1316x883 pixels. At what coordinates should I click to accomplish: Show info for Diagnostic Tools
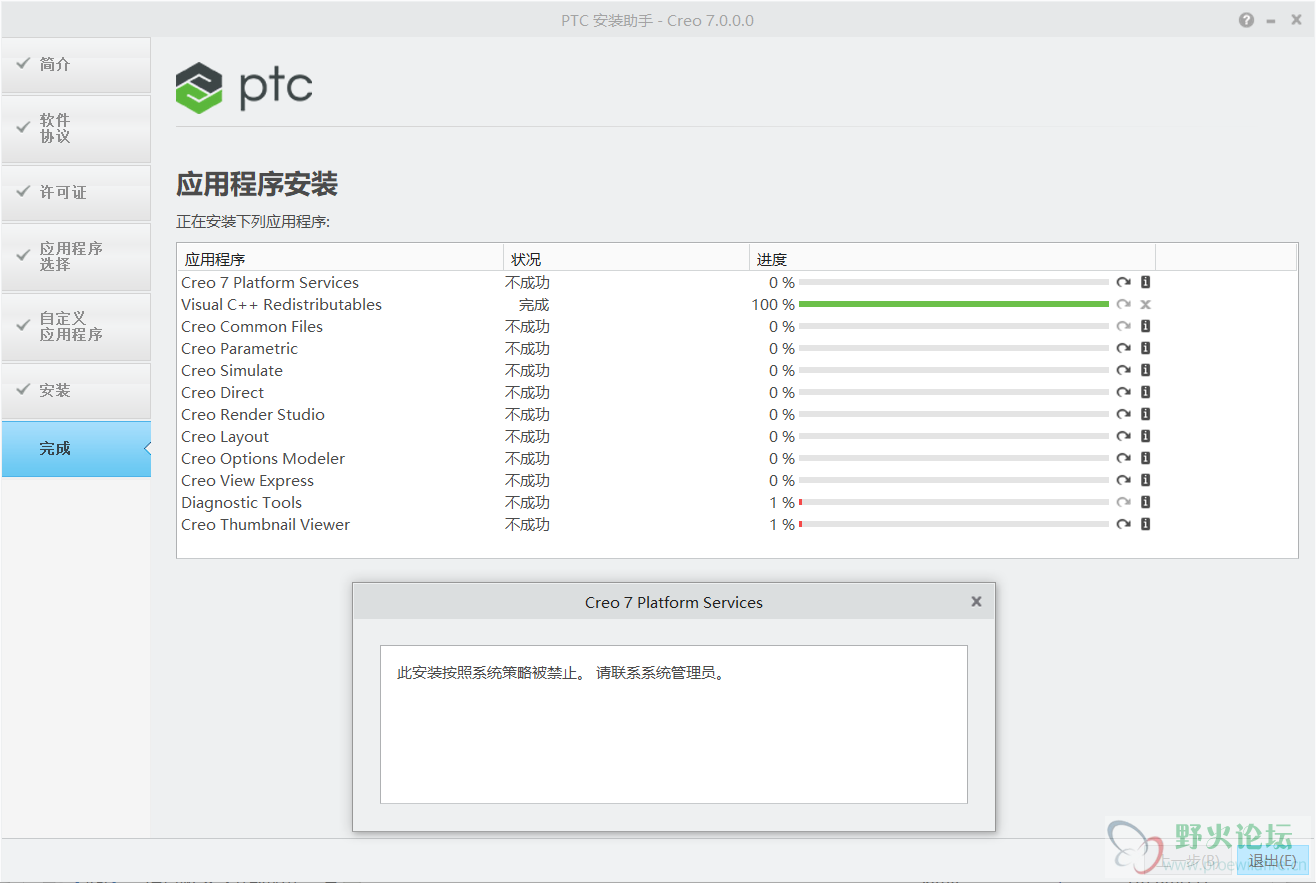(x=1146, y=502)
